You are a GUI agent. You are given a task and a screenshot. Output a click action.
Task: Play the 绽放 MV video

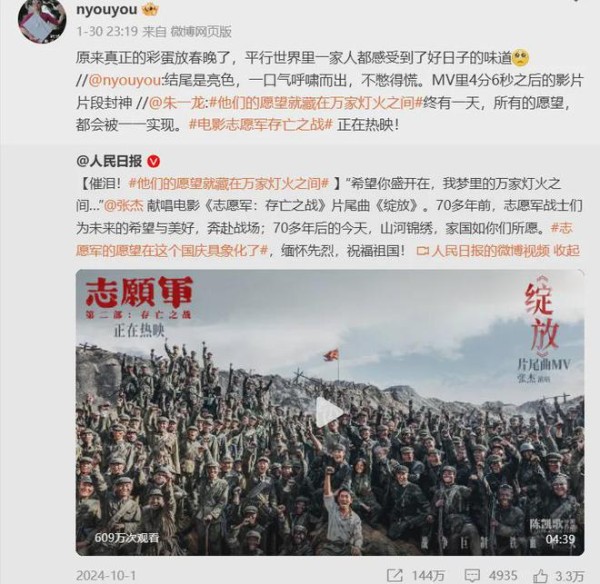(330, 413)
